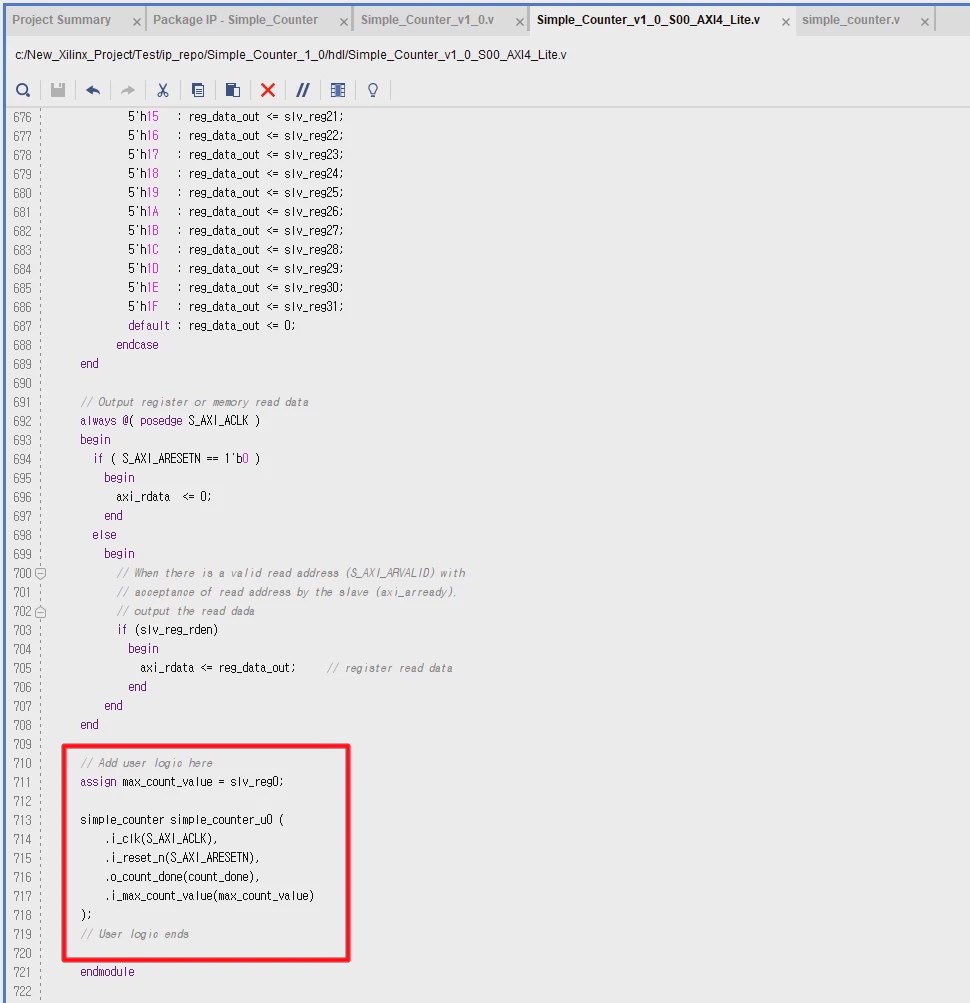Click line number 713 in gutter
This screenshot has width=970, height=1003.
click(22, 820)
